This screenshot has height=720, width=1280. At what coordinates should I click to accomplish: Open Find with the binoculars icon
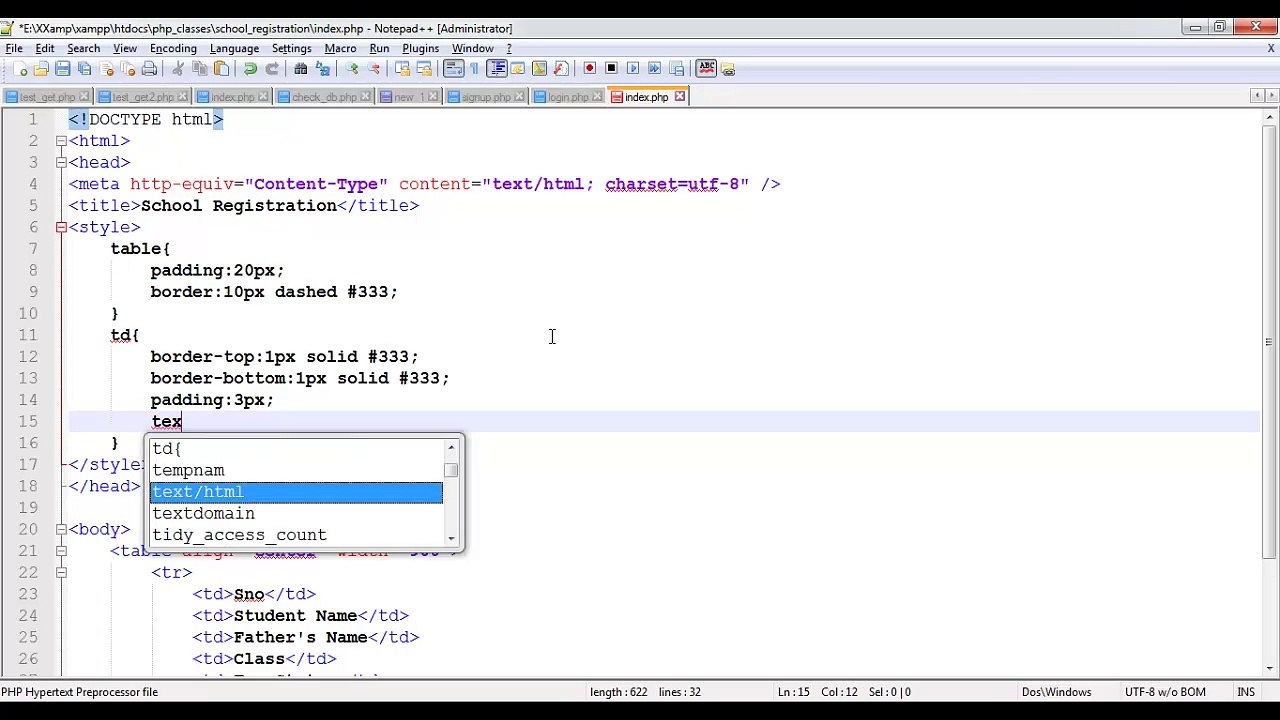point(301,69)
